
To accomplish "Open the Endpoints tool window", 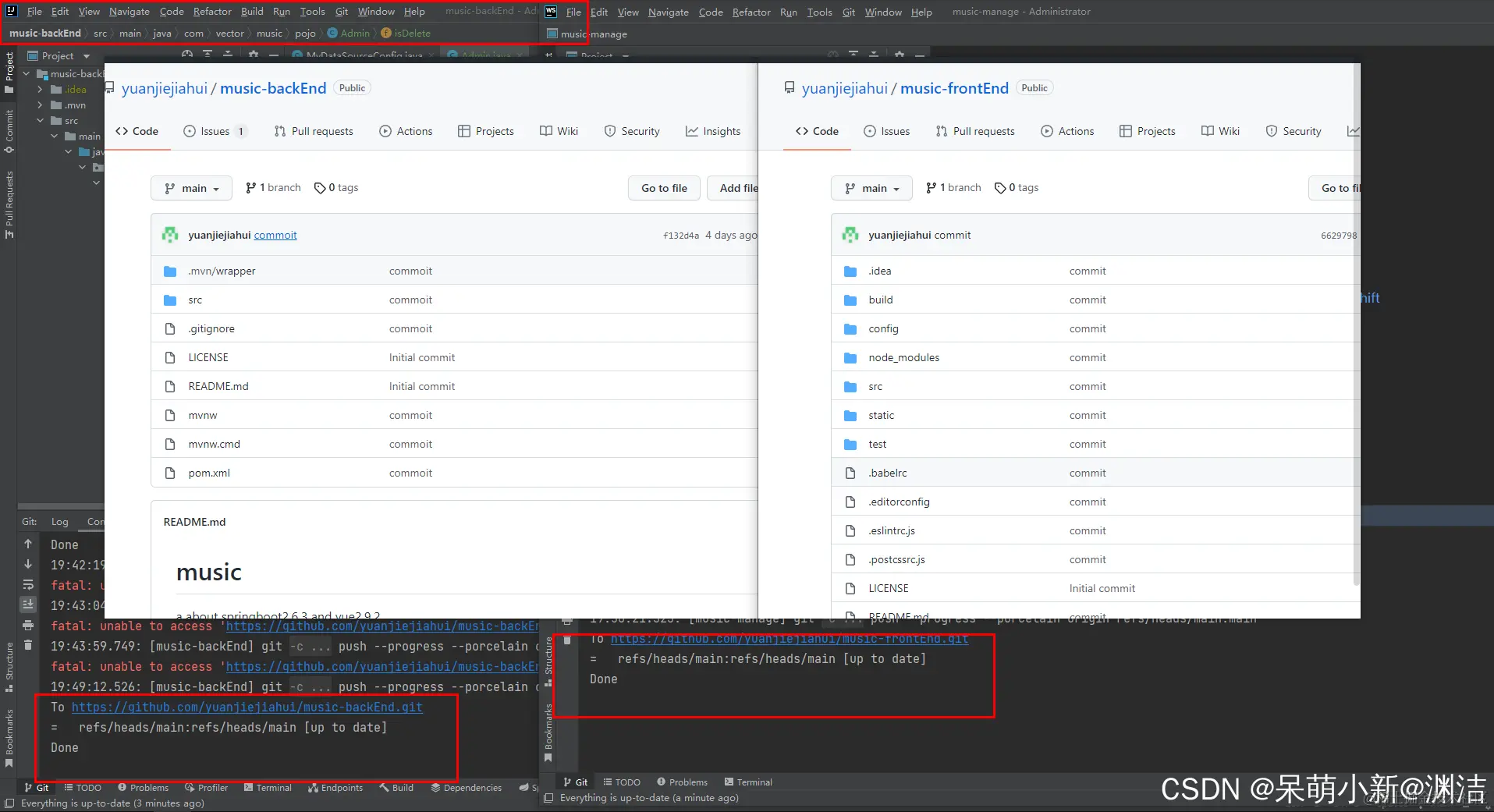I will (x=335, y=788).
